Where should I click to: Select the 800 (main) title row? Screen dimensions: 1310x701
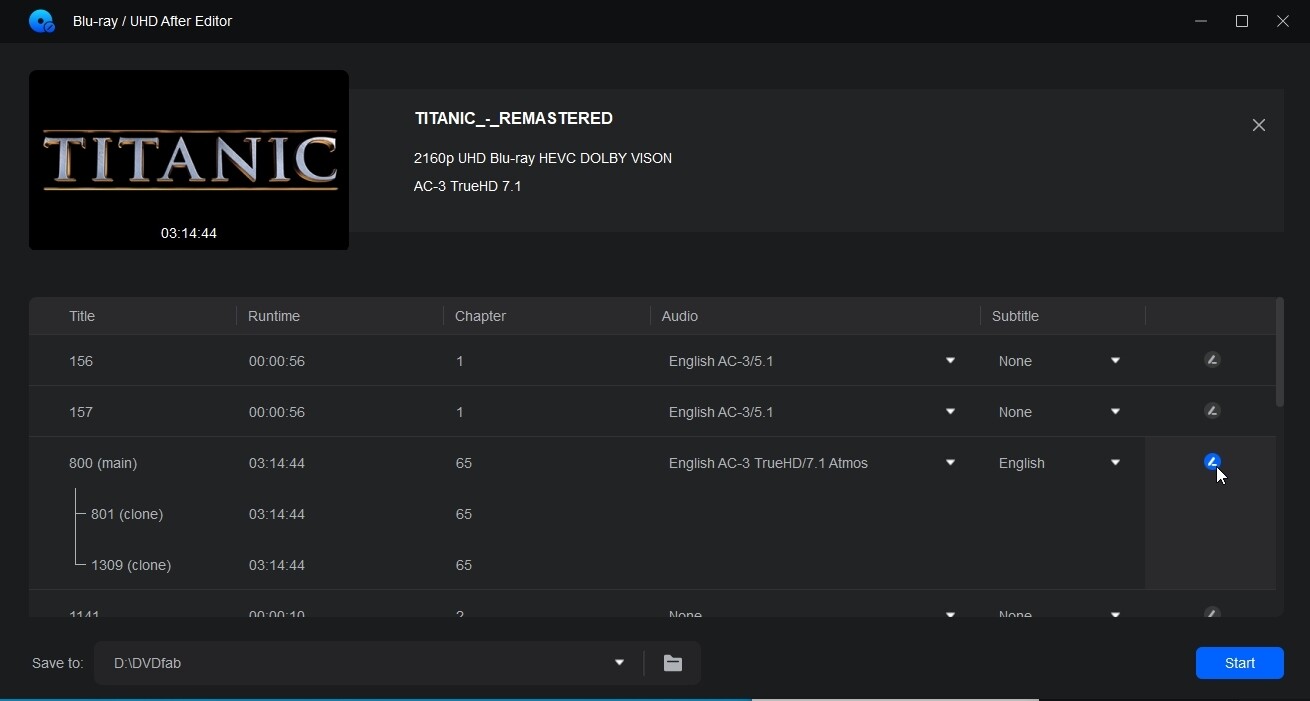coord(652,463)
